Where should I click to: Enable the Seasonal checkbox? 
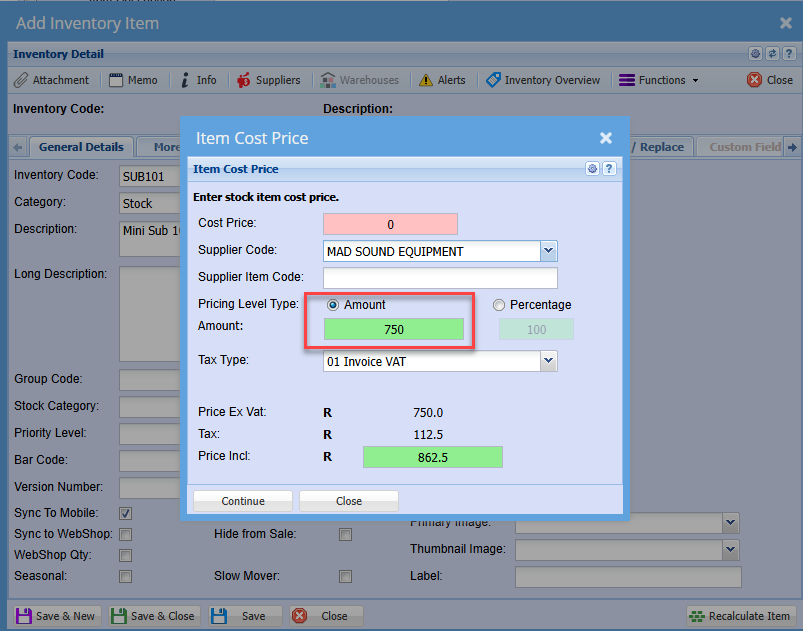[x=126, y=576]
